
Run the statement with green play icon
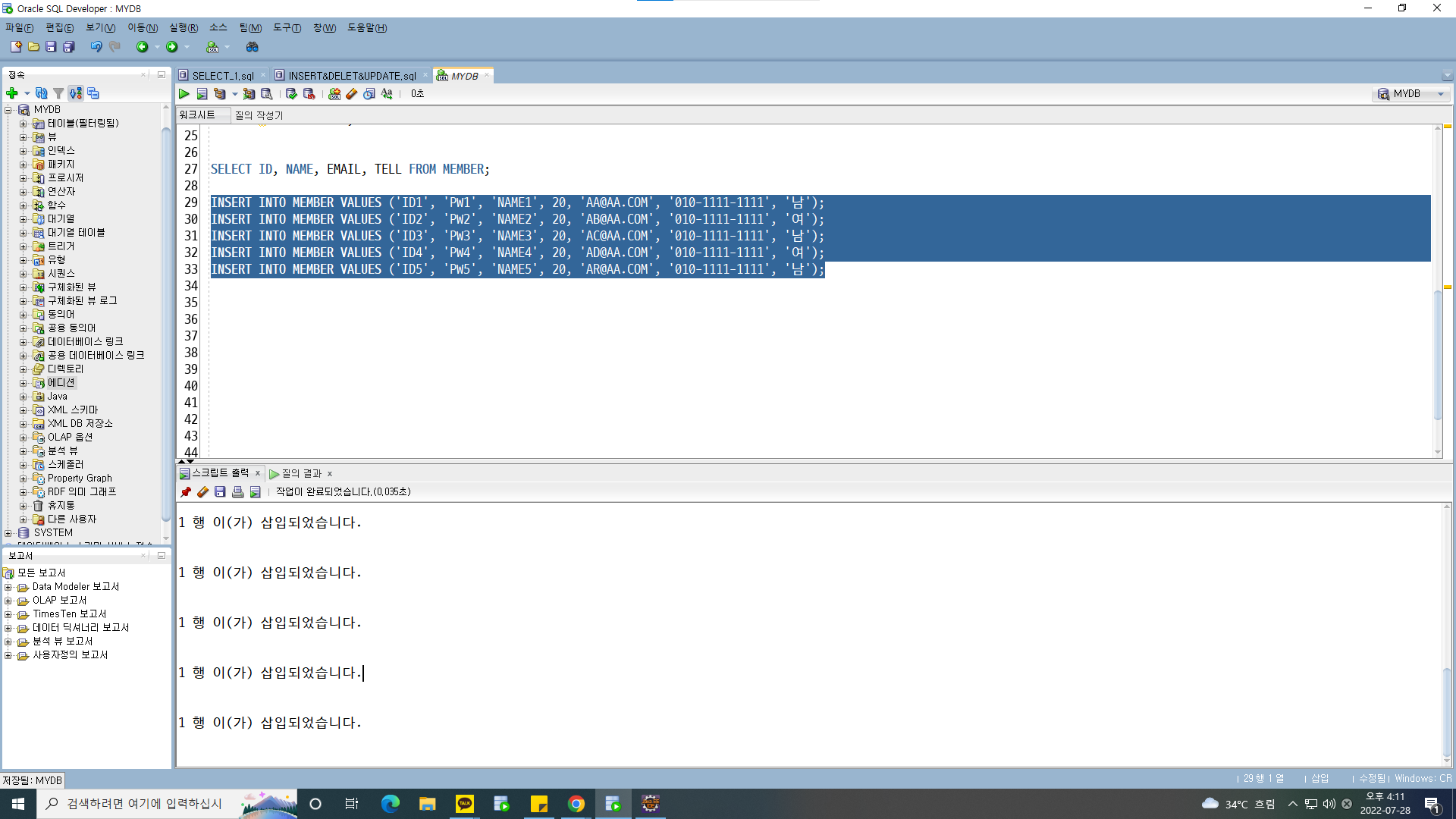[184, 94]
